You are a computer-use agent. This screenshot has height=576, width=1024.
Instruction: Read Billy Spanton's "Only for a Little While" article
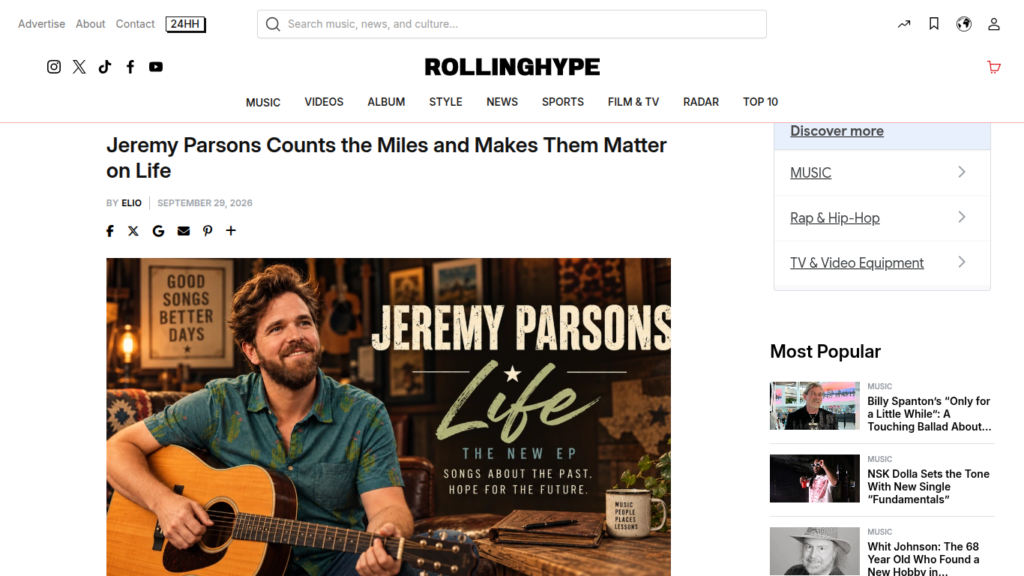[x=929, y=414]
